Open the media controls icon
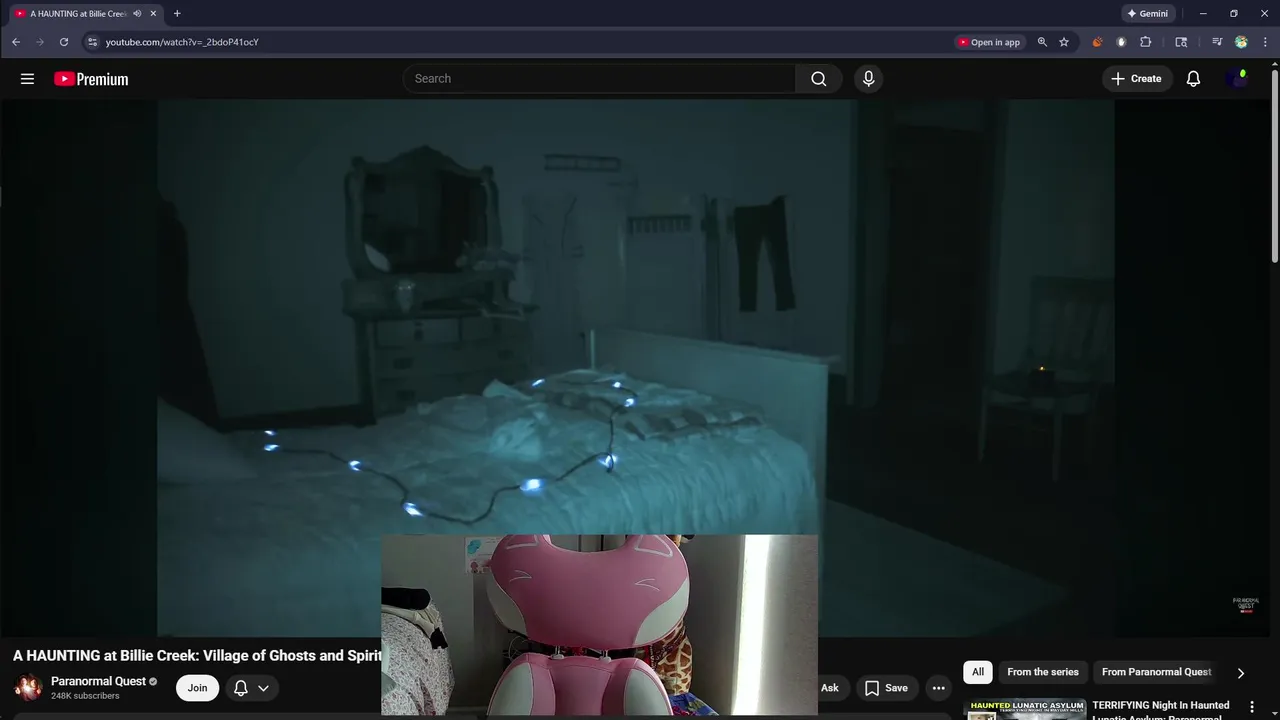 pyautogui.click(x=1217, y=42)
